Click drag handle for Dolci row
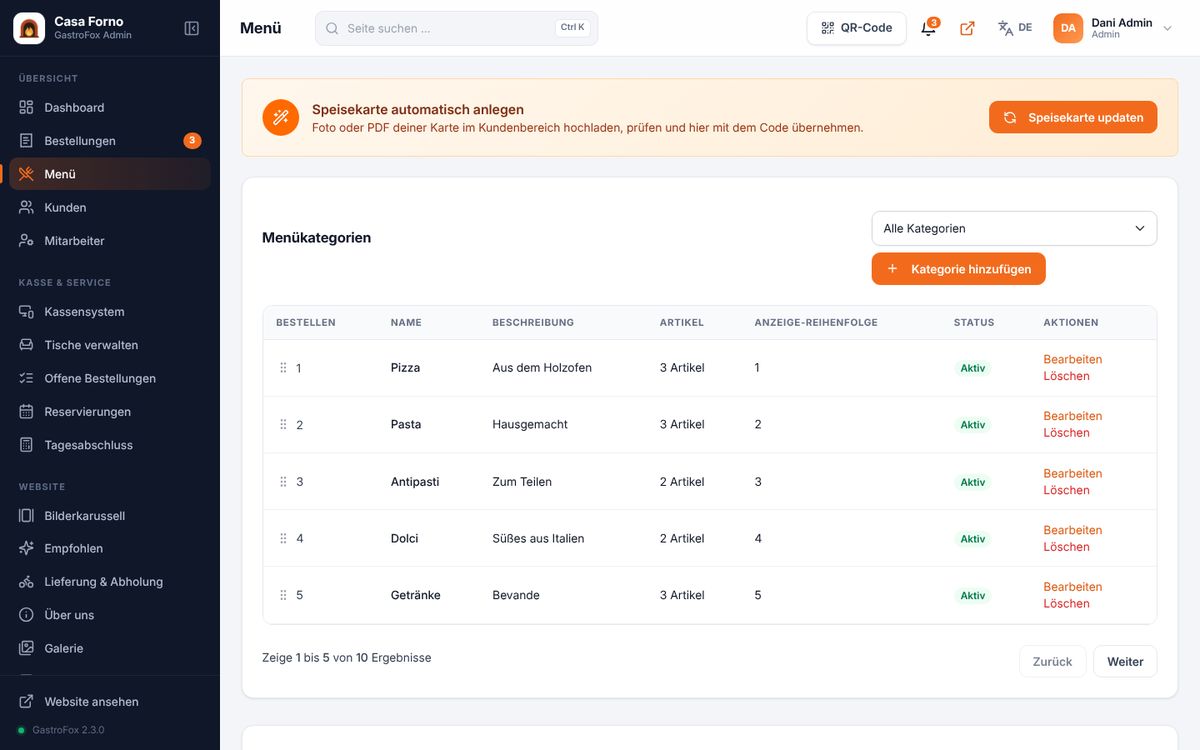This screenshot has height=750, width=1200. tap(283, 538)
